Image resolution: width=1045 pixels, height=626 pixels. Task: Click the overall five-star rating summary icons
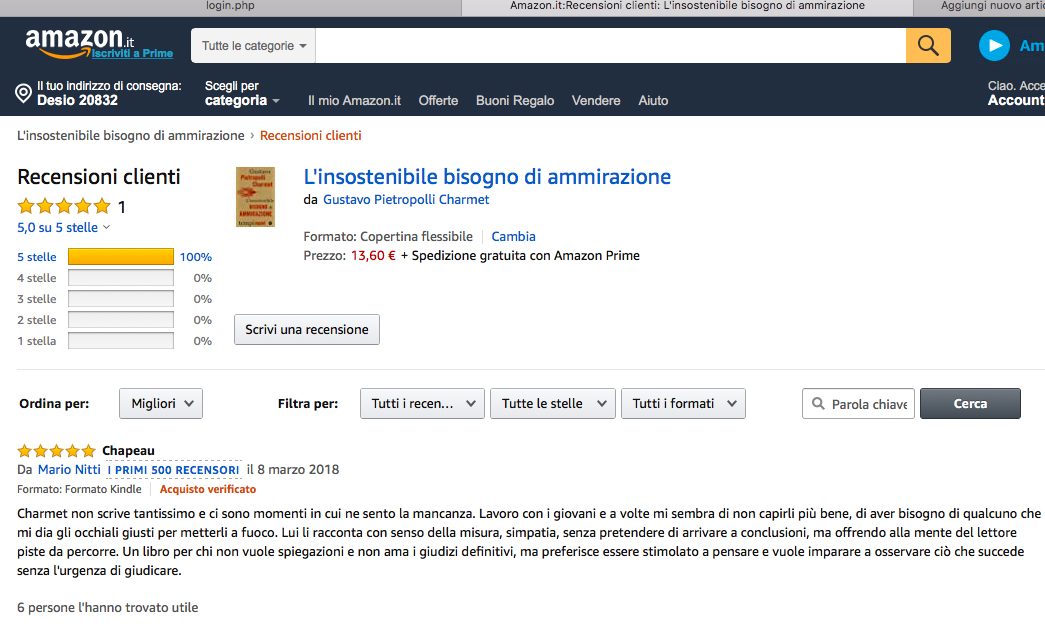[64, 206]
